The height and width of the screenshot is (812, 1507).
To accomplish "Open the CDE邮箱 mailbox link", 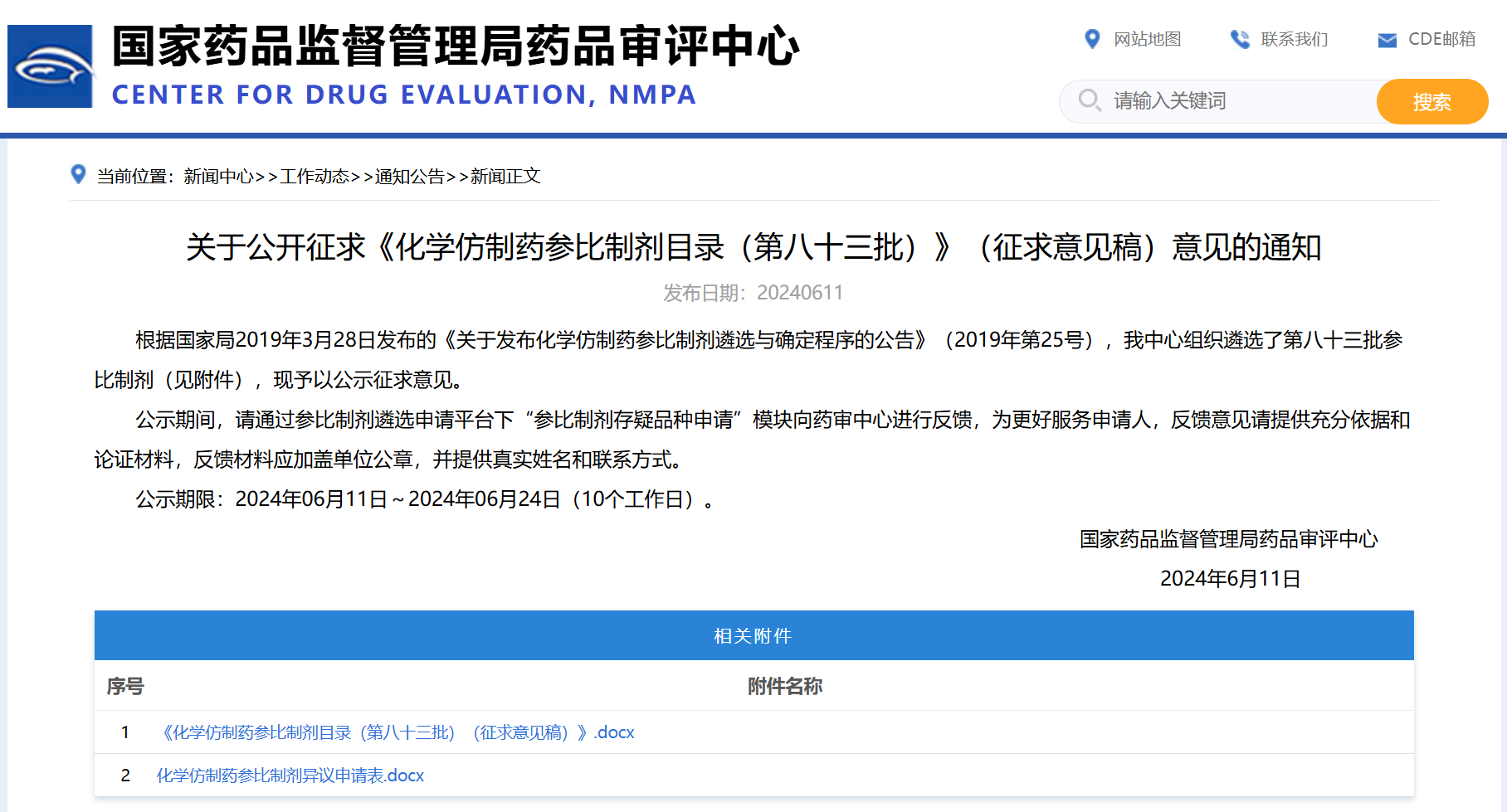I will pyautogui.click(x=1441, y=39).
